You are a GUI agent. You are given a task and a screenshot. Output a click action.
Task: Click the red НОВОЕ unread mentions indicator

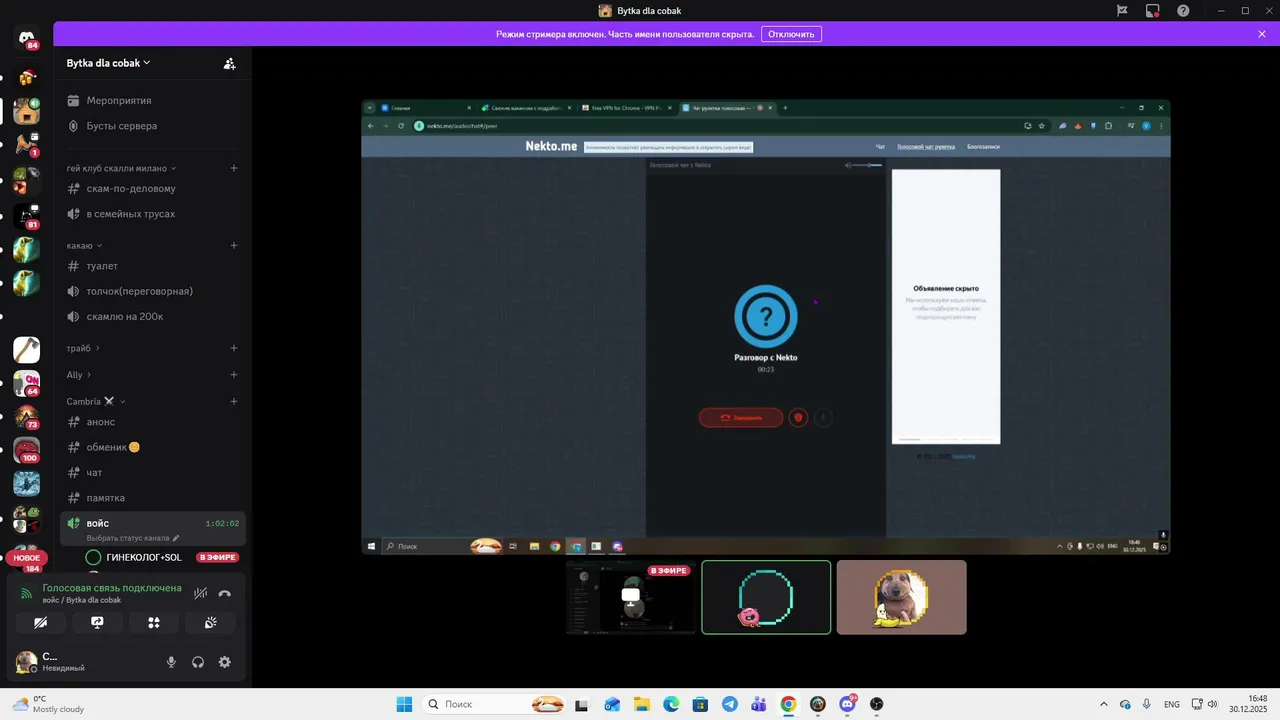click(x=26, y=558)
